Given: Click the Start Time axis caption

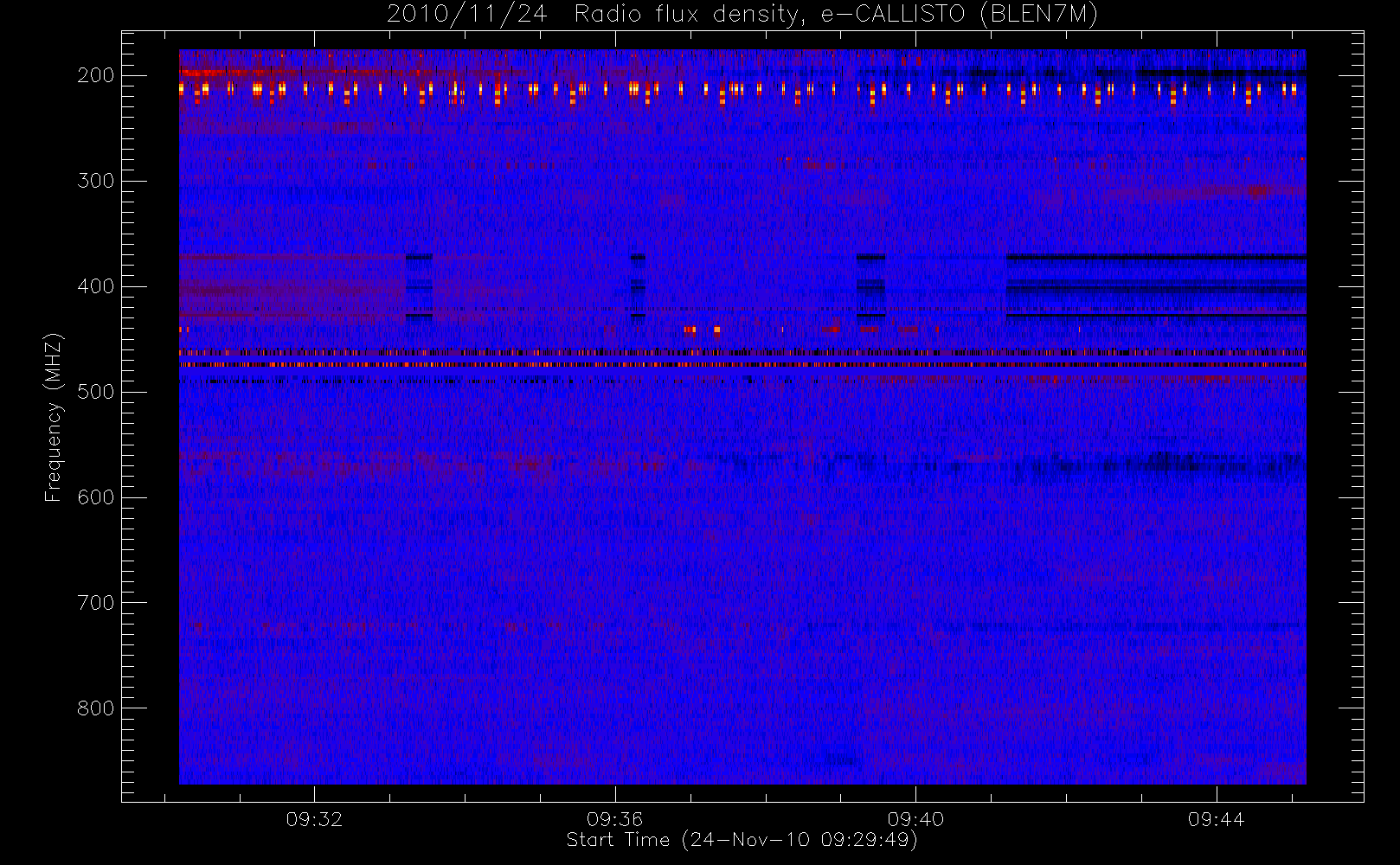Looking at the screenshot, I should click(742, 840).
